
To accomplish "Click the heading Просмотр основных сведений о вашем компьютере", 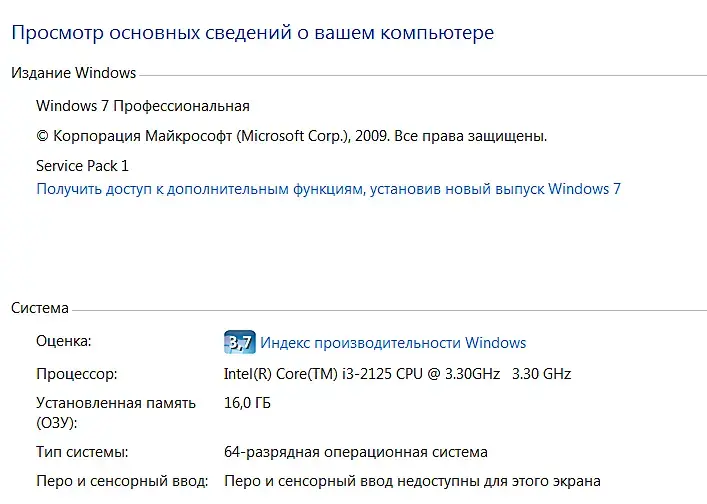I will (252, 33).
